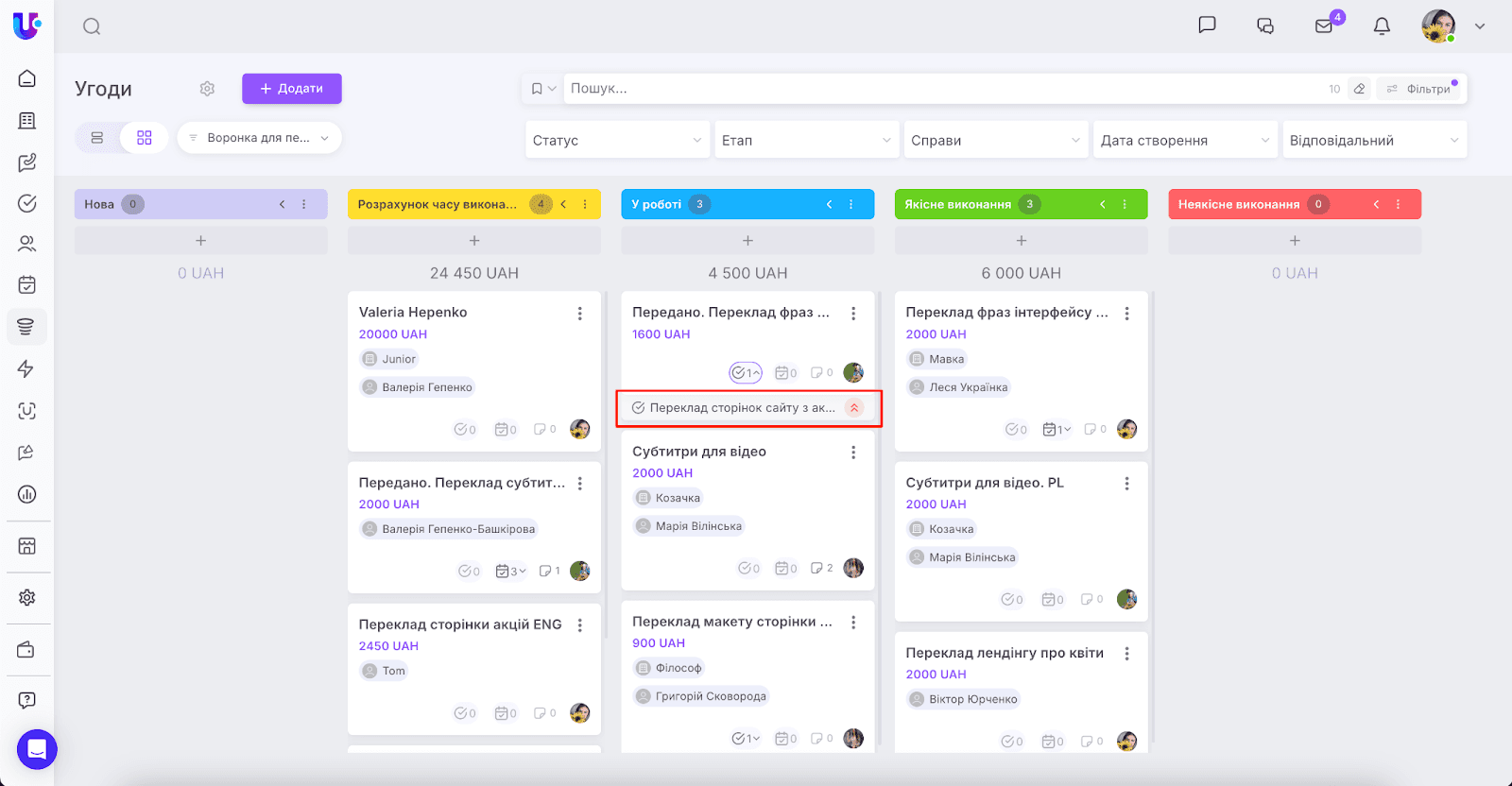Expand the Статус filter dropdown

(617, 141)
